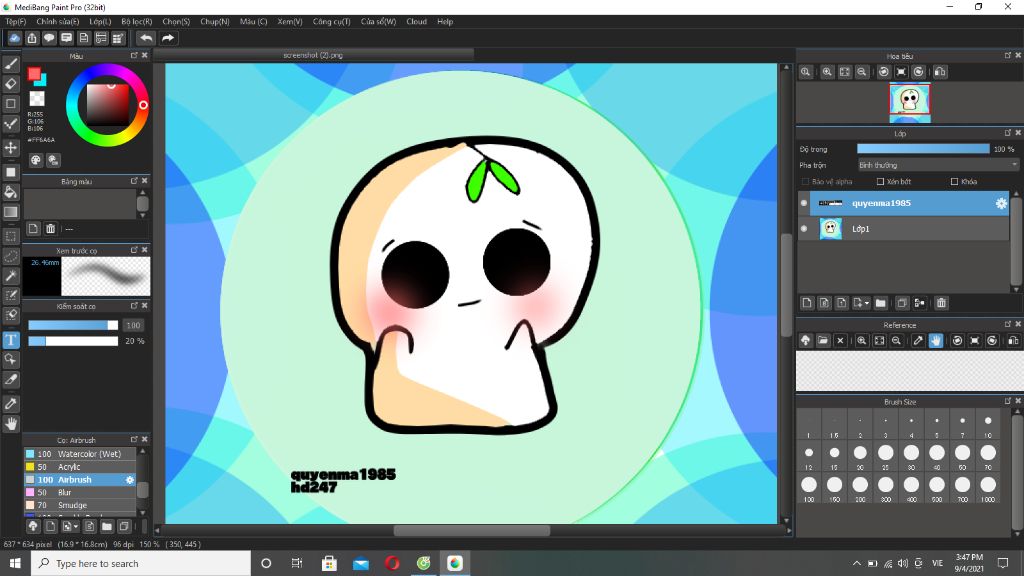Open the reference image folder icon
The width and height of the screenshot is (1024, 576).
click(x=823, y=340)
